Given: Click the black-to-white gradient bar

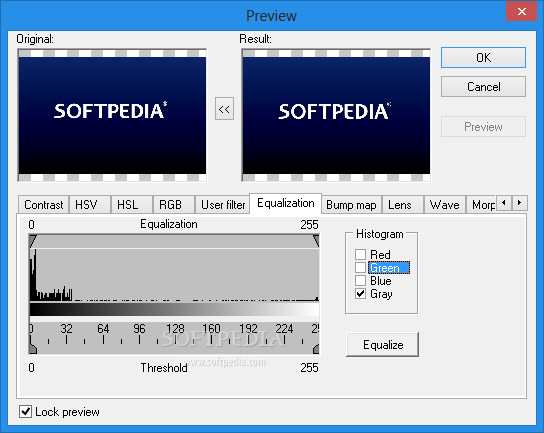Looking at the screenshot, I should (x=175, y=309).
